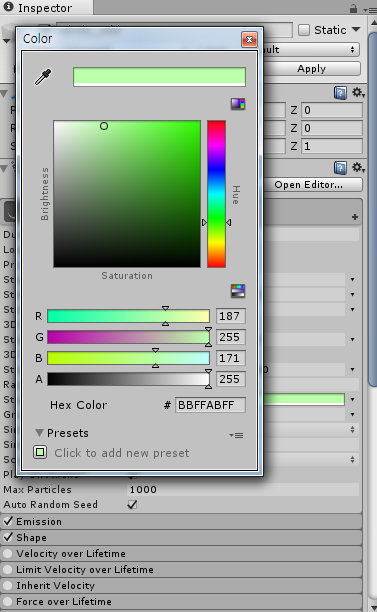Image resolution: width=377 pixels, height=612 pixels.
Task: Collapse the Transform component foldout arrow
Action: tap(4, 94)
